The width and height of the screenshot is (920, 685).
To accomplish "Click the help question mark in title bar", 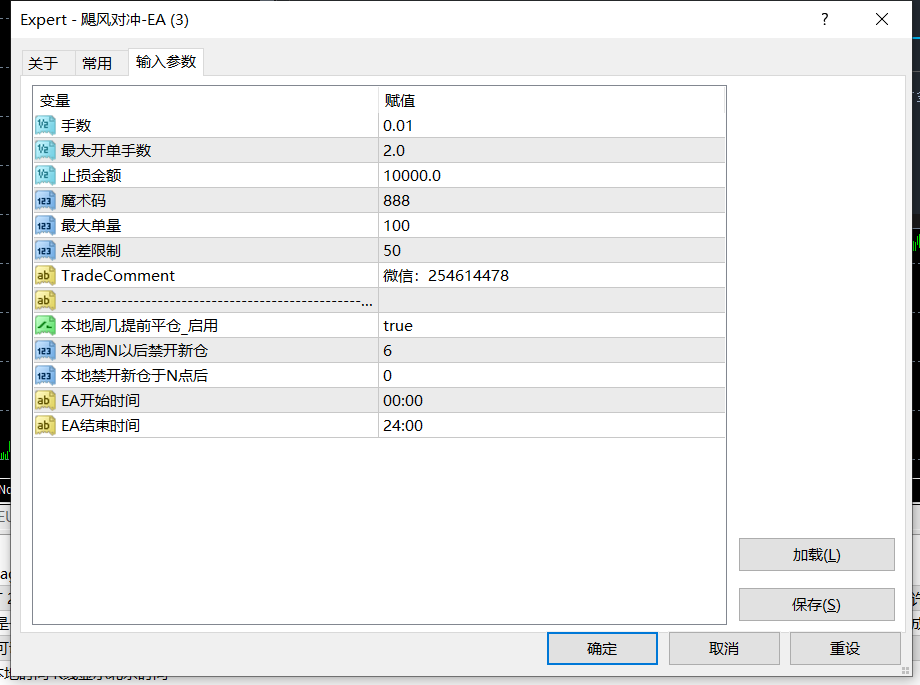I will (825, 19).
